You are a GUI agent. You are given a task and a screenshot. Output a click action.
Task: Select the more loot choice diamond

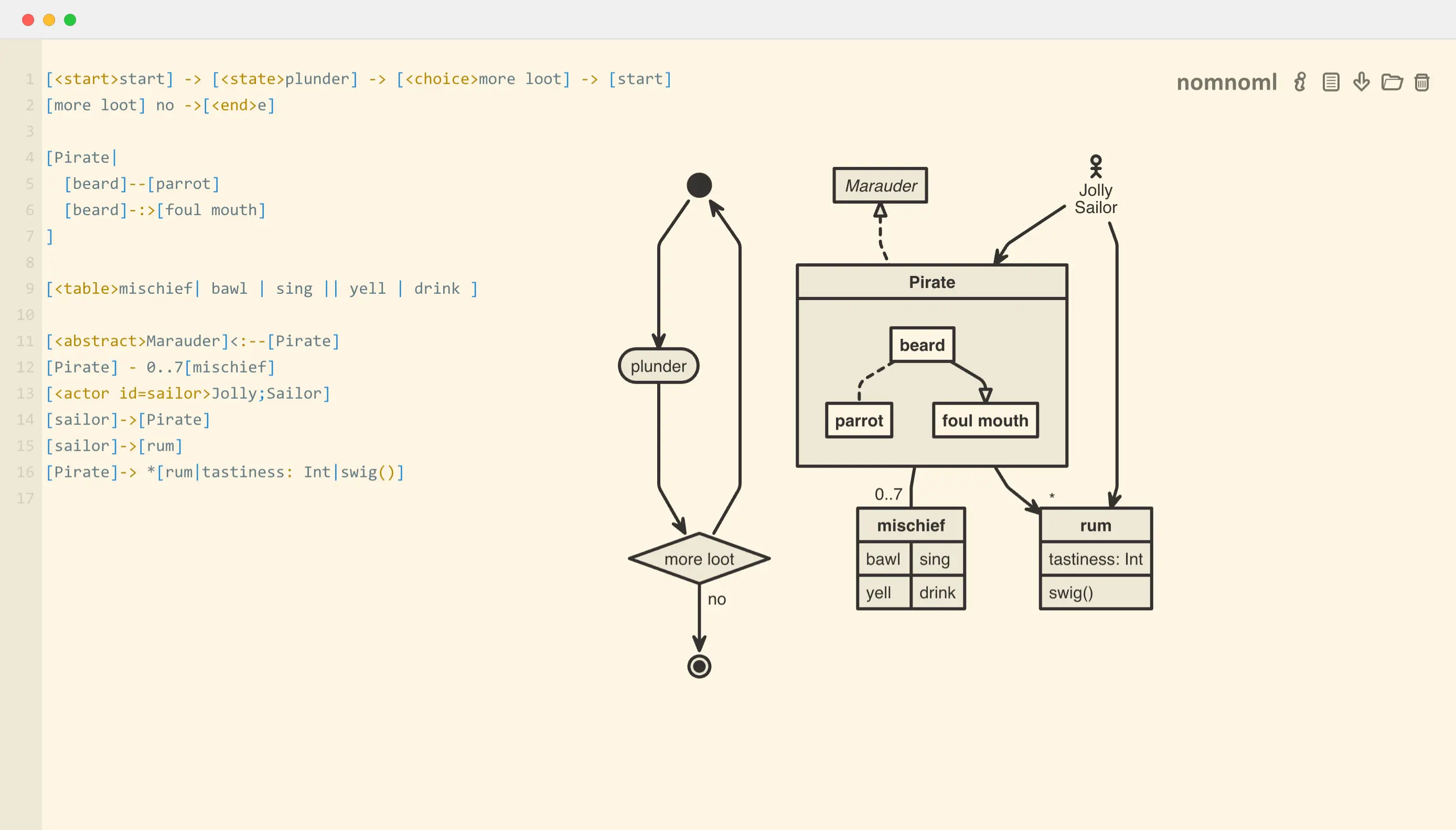[699, 559]
